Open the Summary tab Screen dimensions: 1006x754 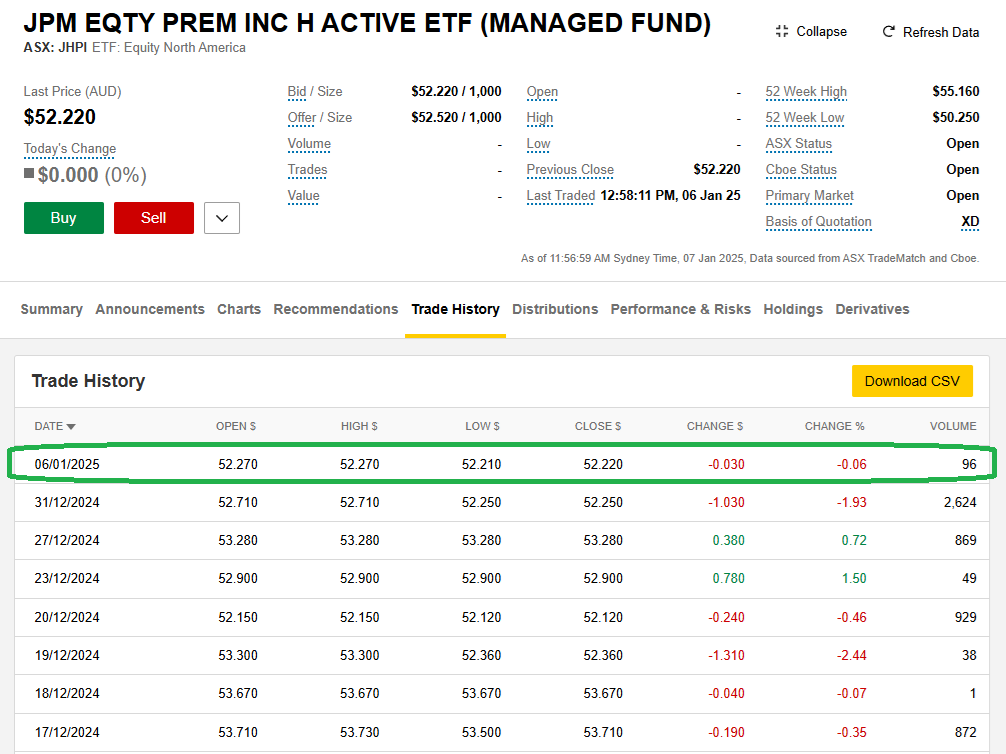[x=52, y=309]
